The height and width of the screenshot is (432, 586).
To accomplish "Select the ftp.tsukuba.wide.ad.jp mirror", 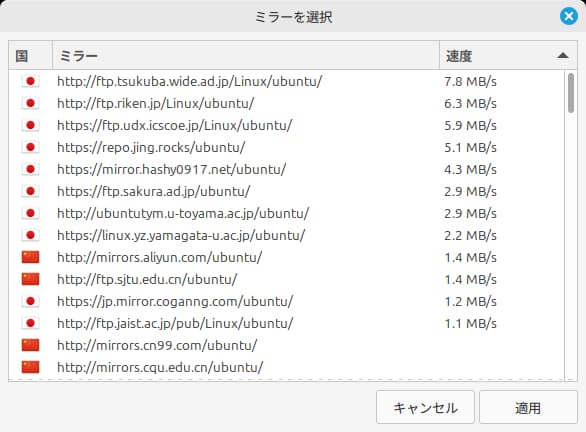I will (286, 81).
